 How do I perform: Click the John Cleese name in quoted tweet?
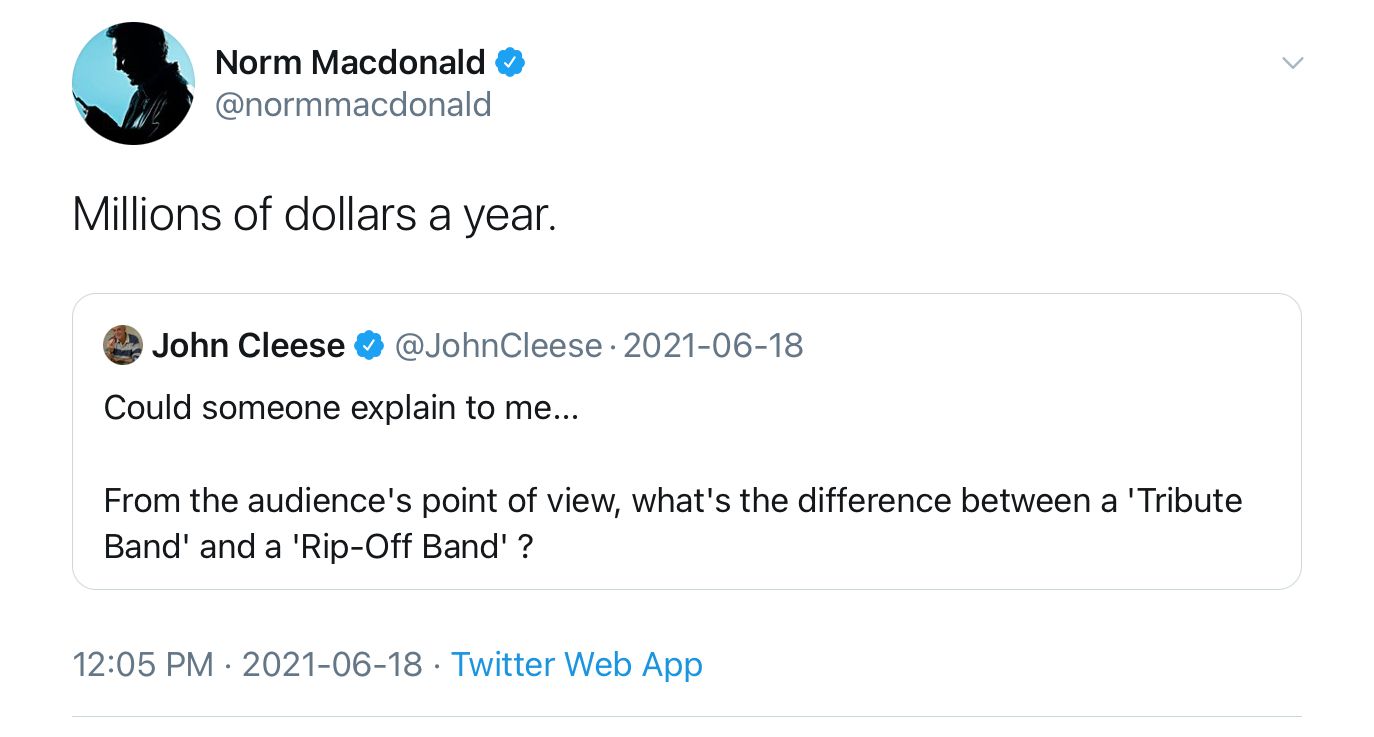(248, 346)
